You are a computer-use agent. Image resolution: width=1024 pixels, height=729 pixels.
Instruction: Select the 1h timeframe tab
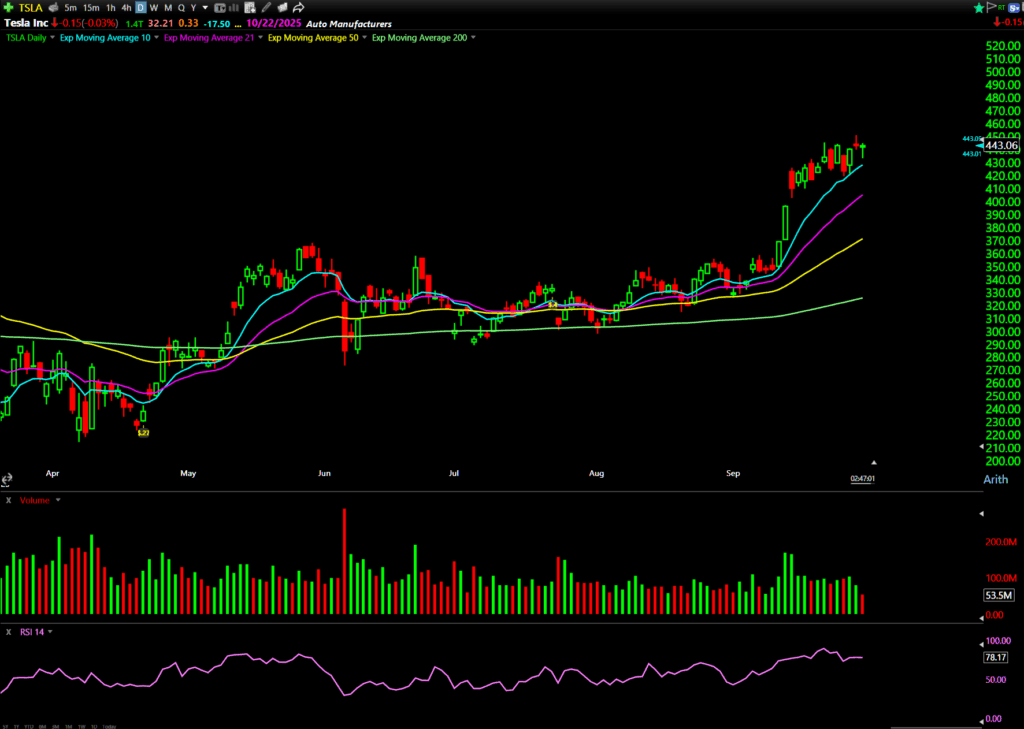pyautogui.click(x=109, y=8)
